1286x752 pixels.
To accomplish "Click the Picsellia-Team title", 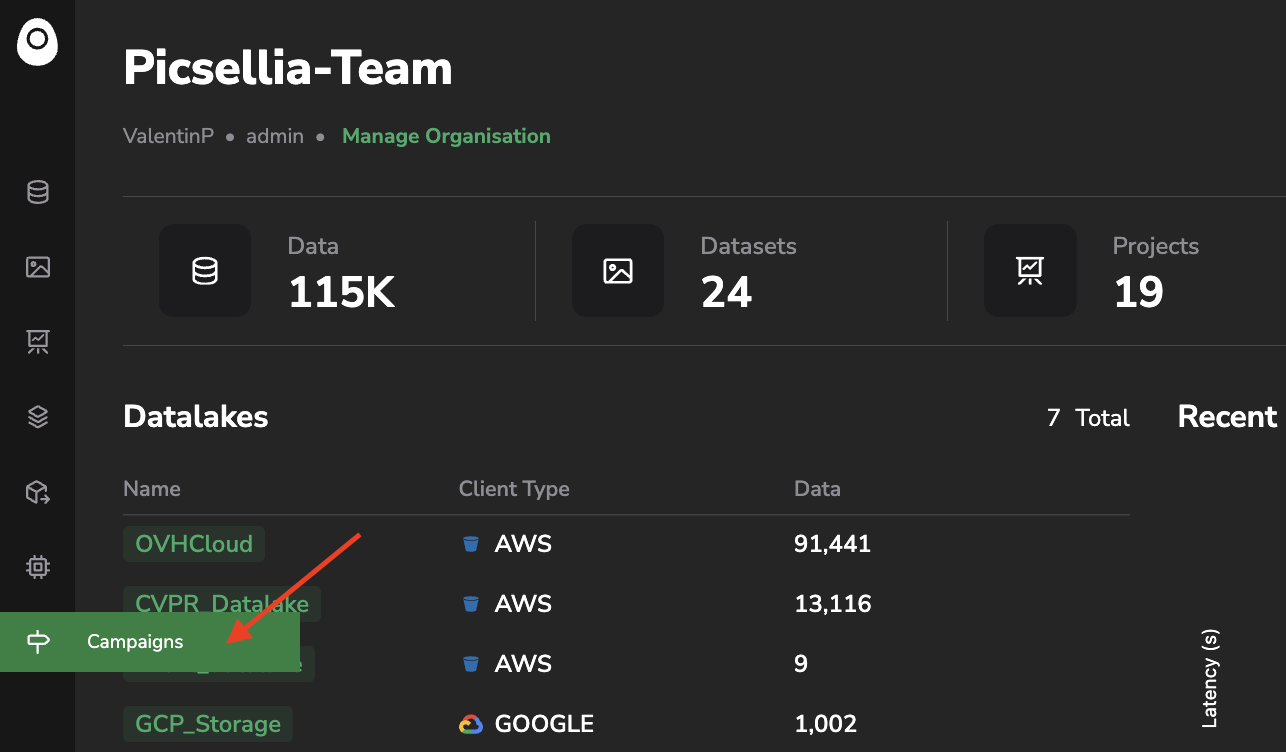I will click(x=288, y=68).
